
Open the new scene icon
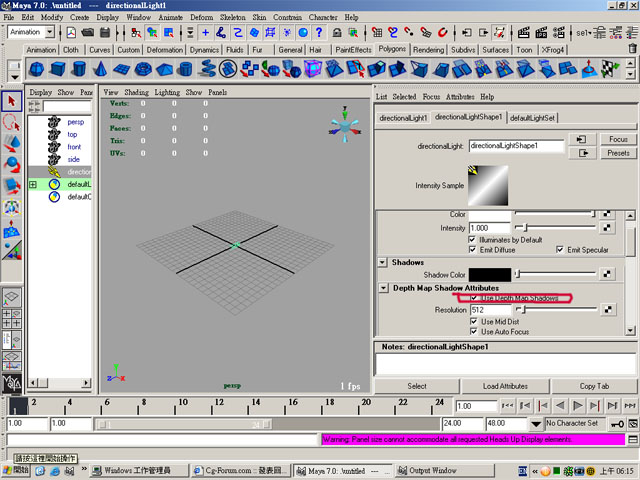click(x=71, y=32)
